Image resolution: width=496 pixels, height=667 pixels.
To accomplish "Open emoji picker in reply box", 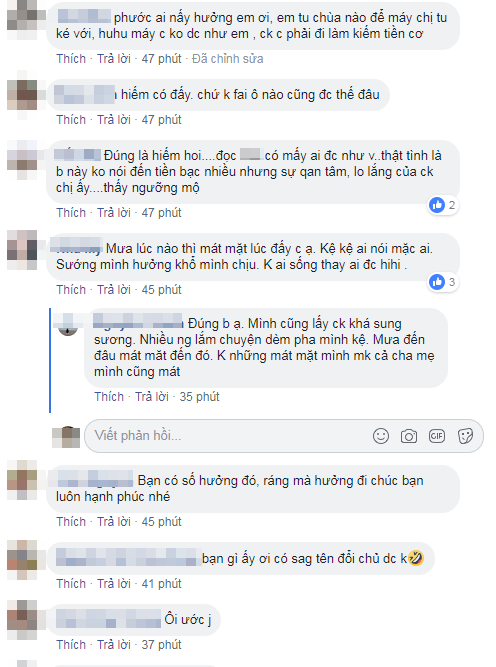I will click(x=381, y=436).
